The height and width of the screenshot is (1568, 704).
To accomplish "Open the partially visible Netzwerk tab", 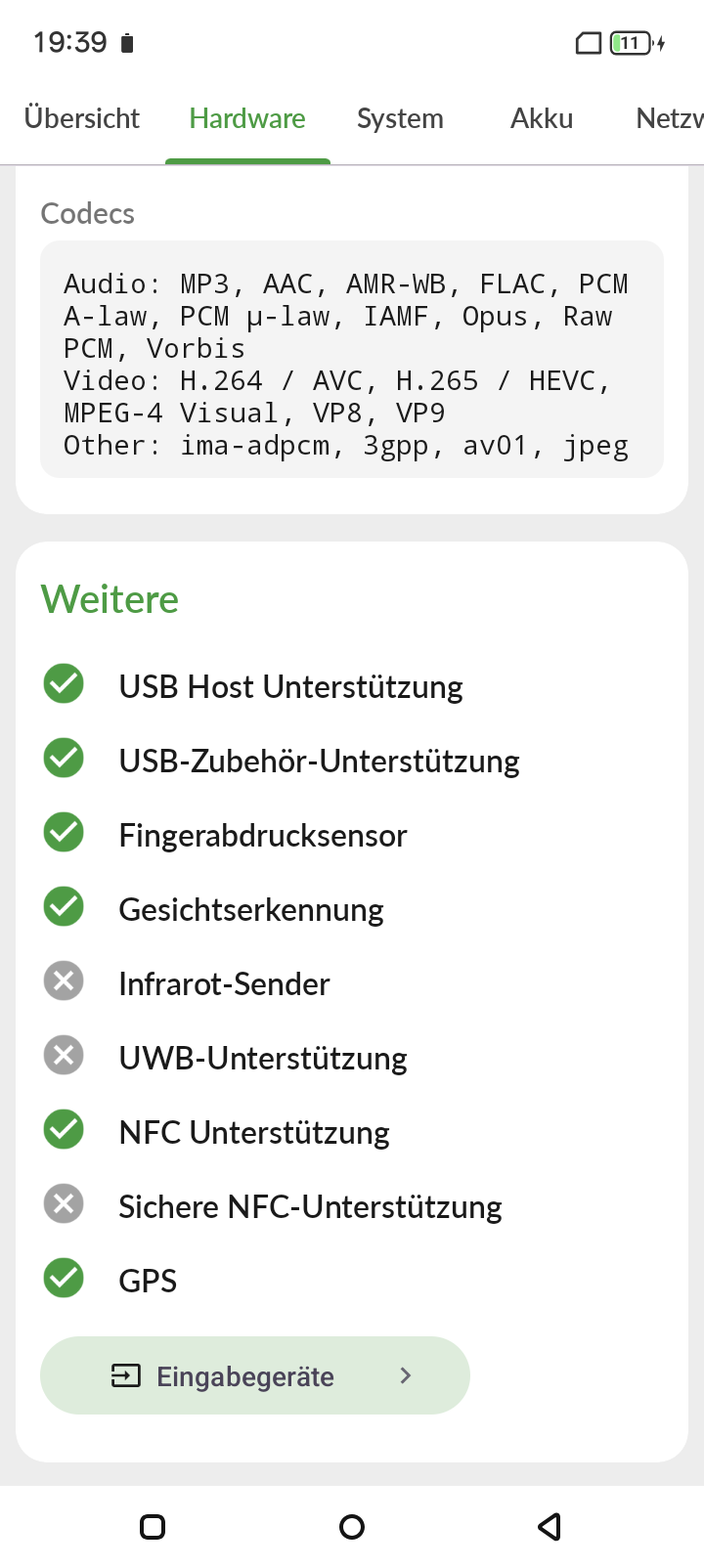I will pyautogui.click(x=669, y=119).
